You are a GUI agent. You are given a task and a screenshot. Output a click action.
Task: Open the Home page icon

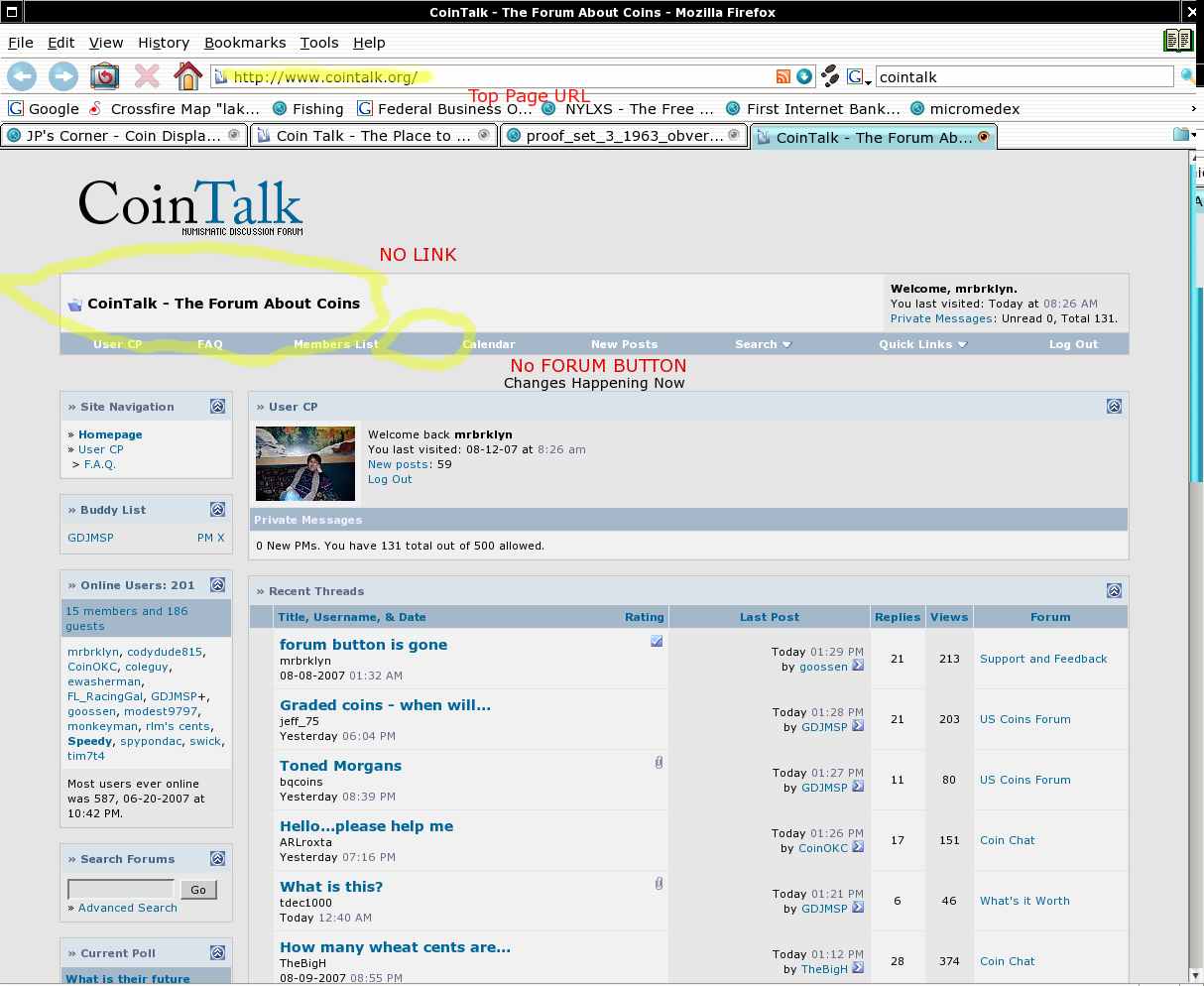187,75
